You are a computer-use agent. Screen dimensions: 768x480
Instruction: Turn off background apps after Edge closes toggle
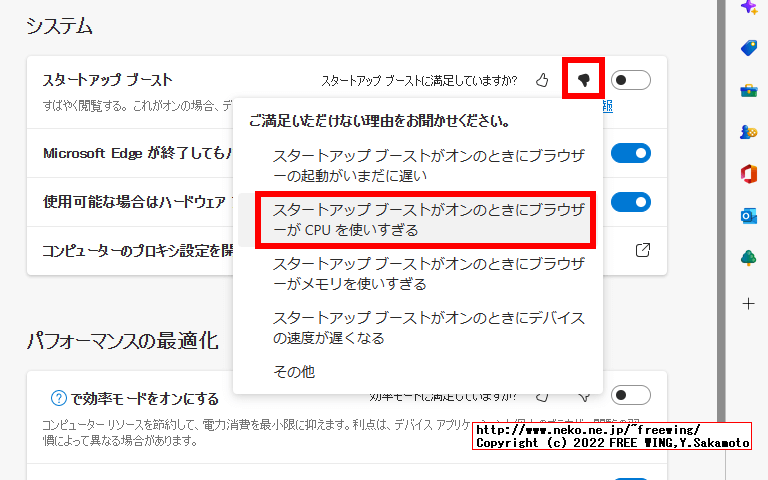pyautogui.click(x=630, y=153)
